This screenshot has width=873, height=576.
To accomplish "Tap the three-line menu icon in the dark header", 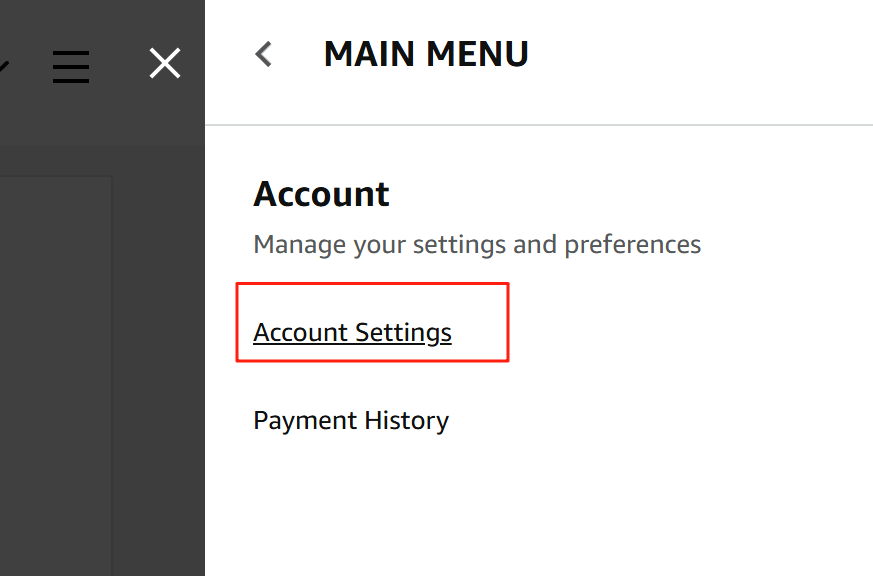I will [x=71, y=66].
